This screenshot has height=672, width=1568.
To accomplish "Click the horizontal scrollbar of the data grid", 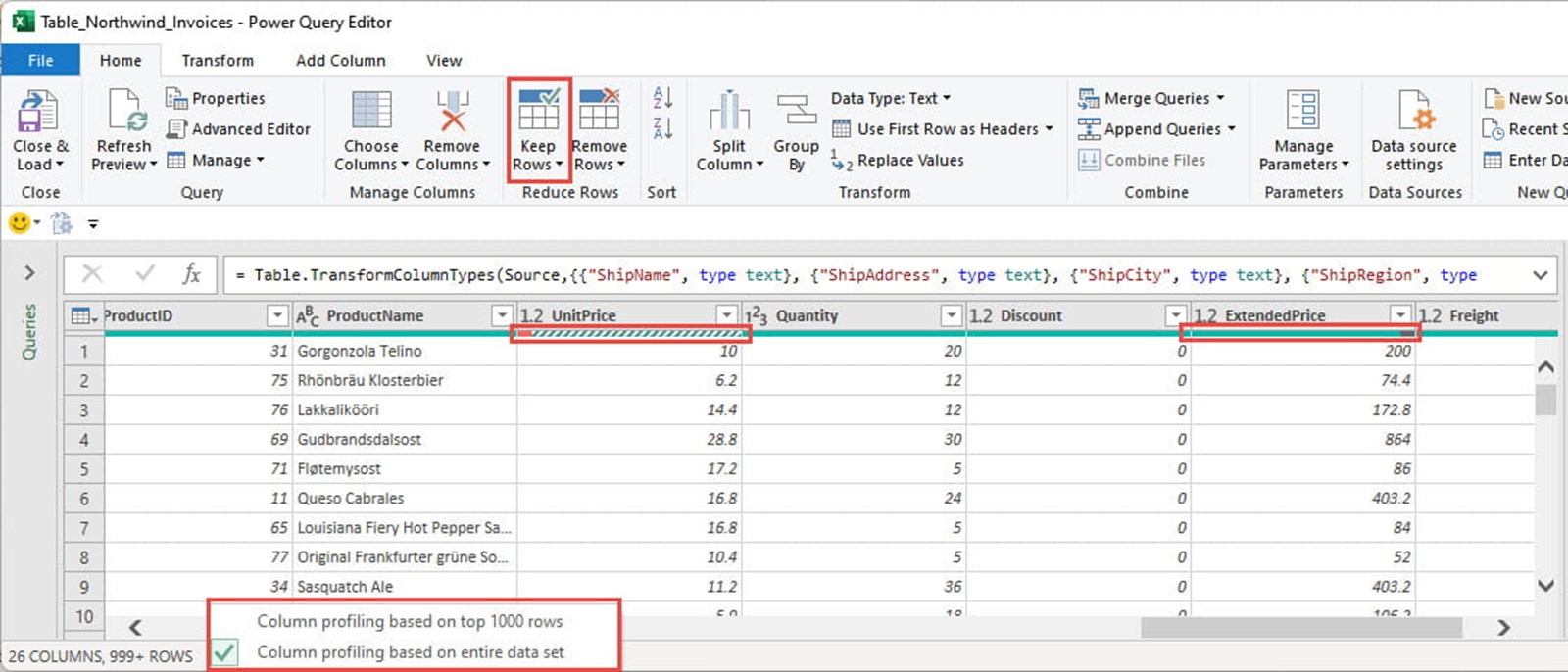I will (x=1301, y=627).
